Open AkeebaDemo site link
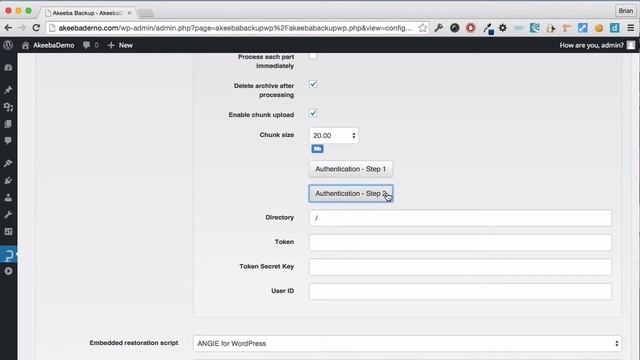Viewport: 640px width, 360px height. [x=48, y=45]
